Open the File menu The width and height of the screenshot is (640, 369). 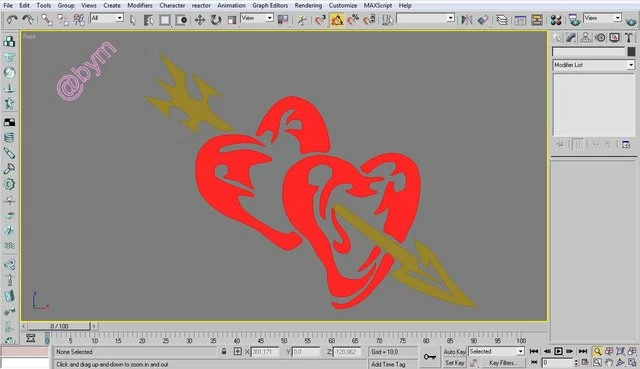[x=8, y=5]
